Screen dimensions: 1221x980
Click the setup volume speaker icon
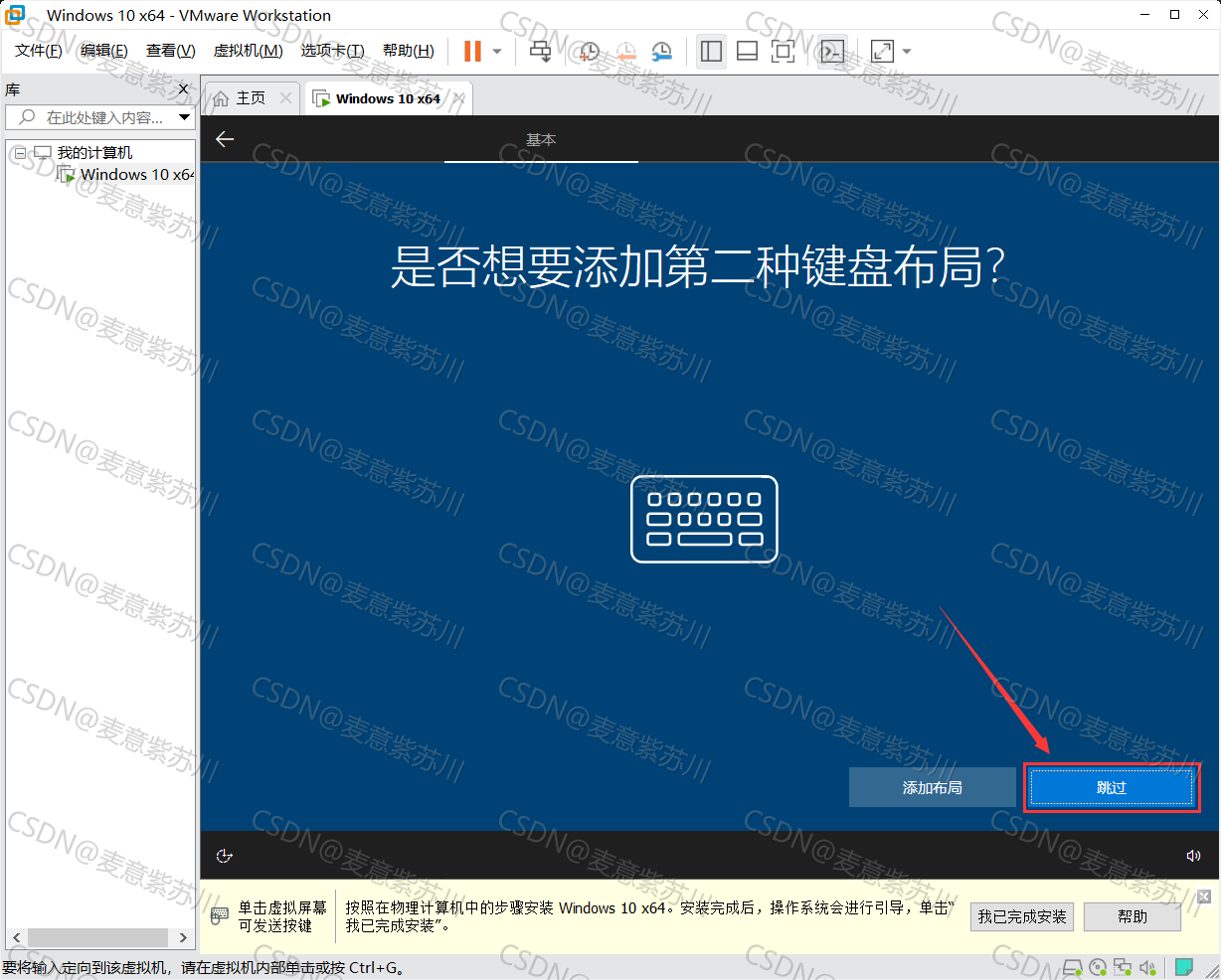[x=1193, y=856]
